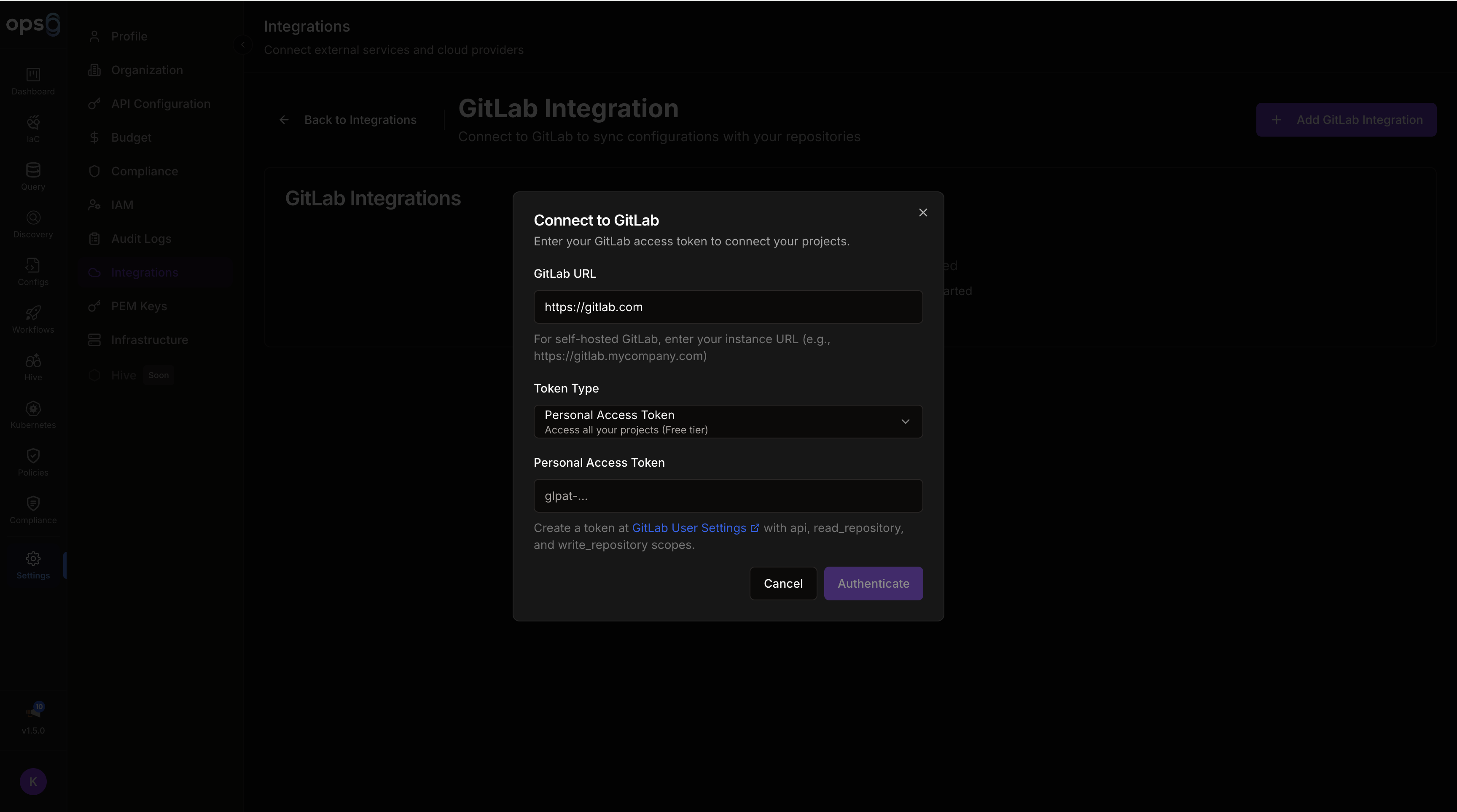This screenshot has height=812, width=1457.
Task: Focus the Personal Access Token field
Action: pos(727,496)
